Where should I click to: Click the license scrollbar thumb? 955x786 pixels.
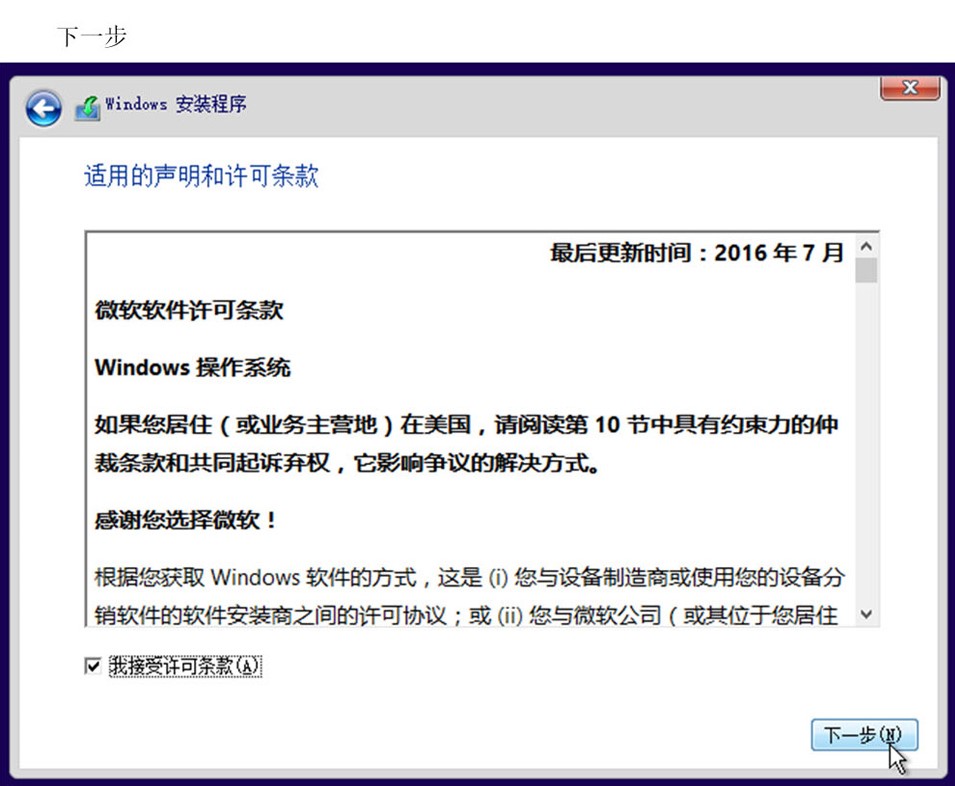(x=866, y=270)
